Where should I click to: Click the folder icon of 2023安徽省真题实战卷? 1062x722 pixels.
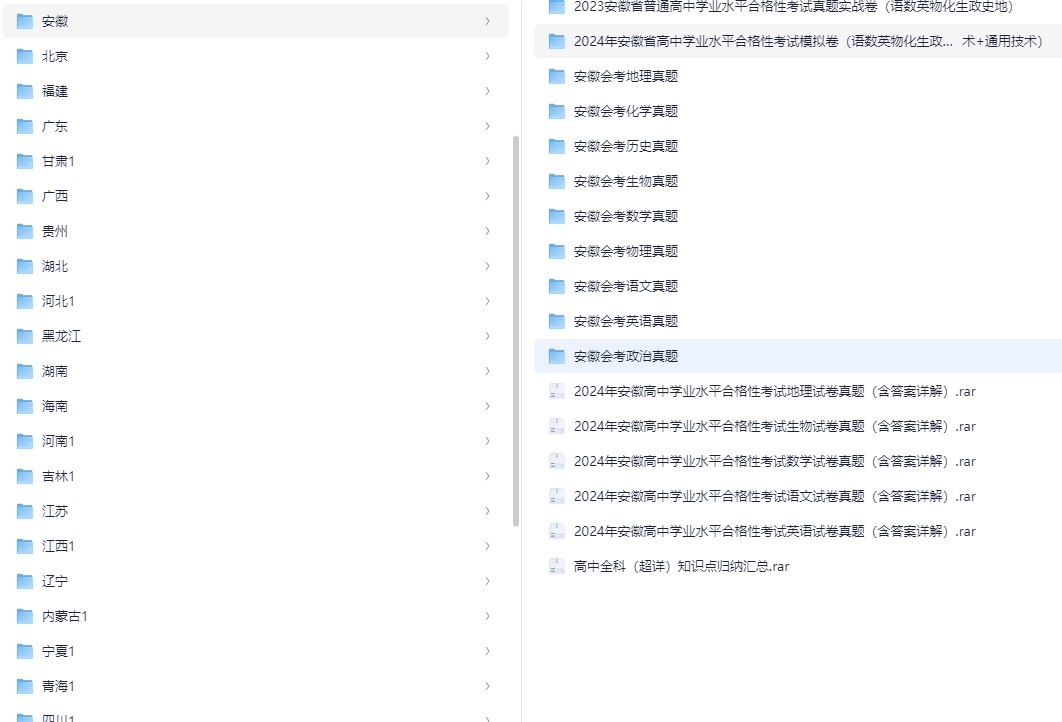click(x=556, y=7)
